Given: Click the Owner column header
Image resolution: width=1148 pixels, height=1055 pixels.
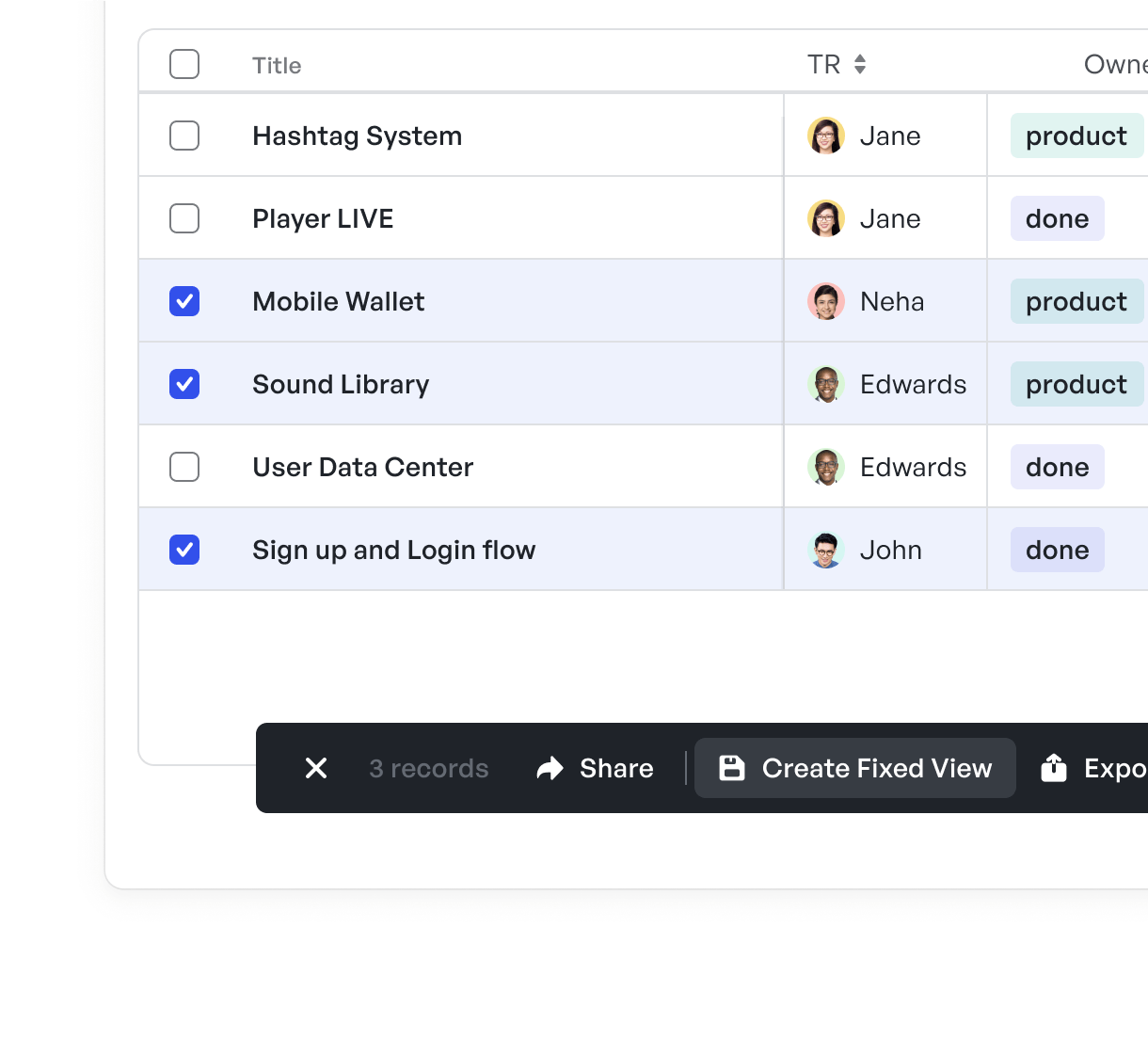Looking at the screenshot, I should pyautogui.click(x=1116, y=64).
